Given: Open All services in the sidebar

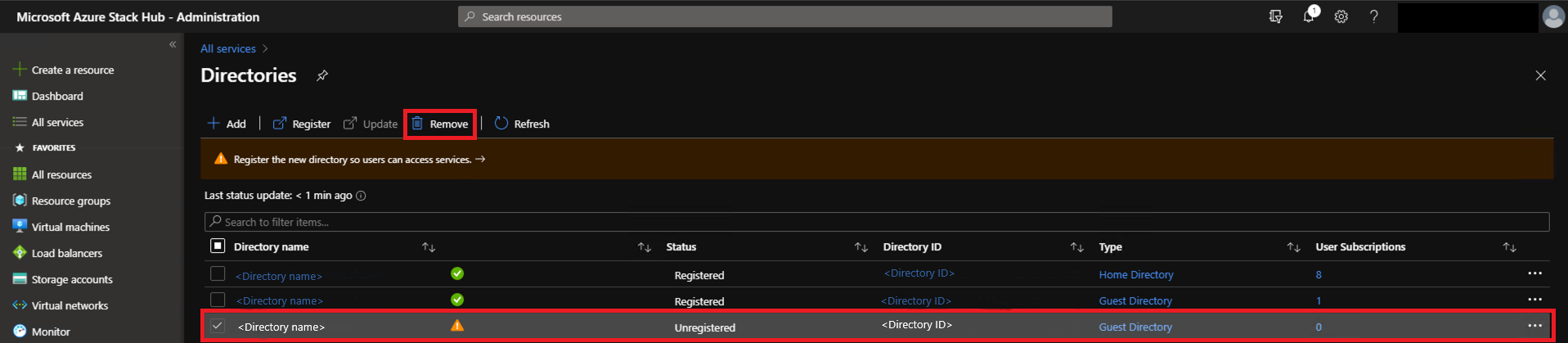Looking at the screenshot, I should coord(48,122).
